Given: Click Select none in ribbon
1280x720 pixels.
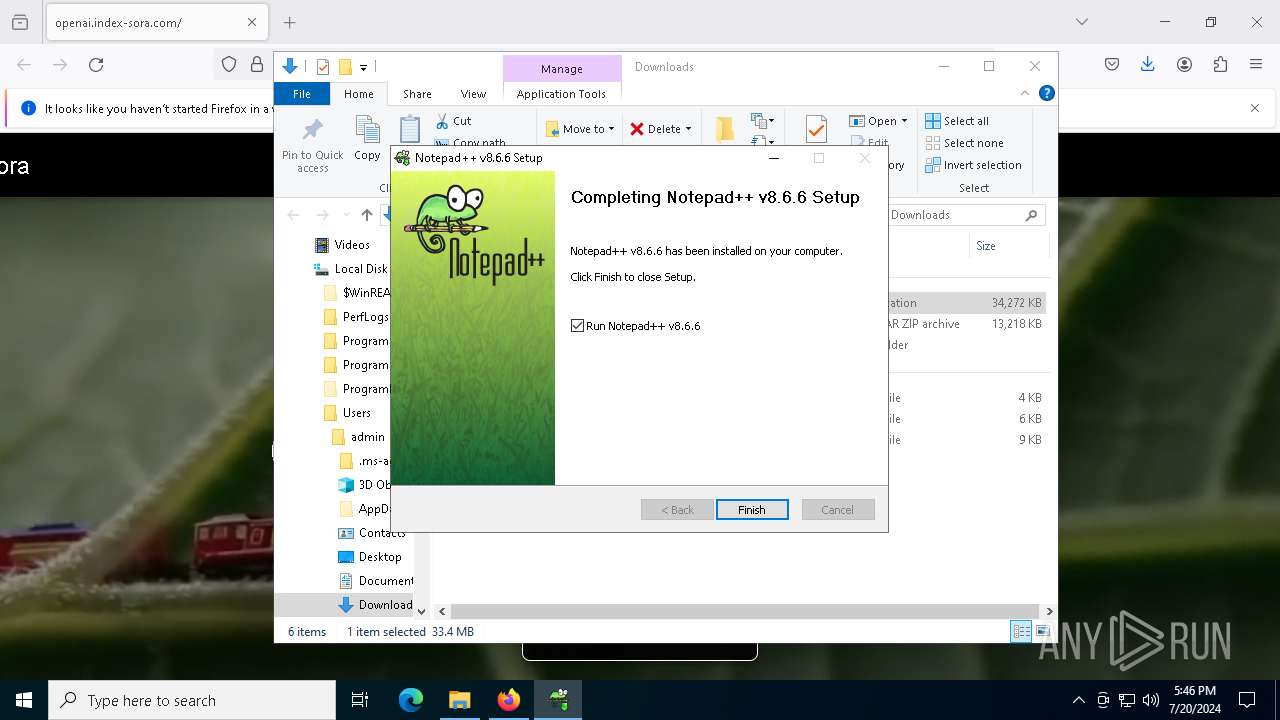Looking at the screenshot, I should pos(964,143).
